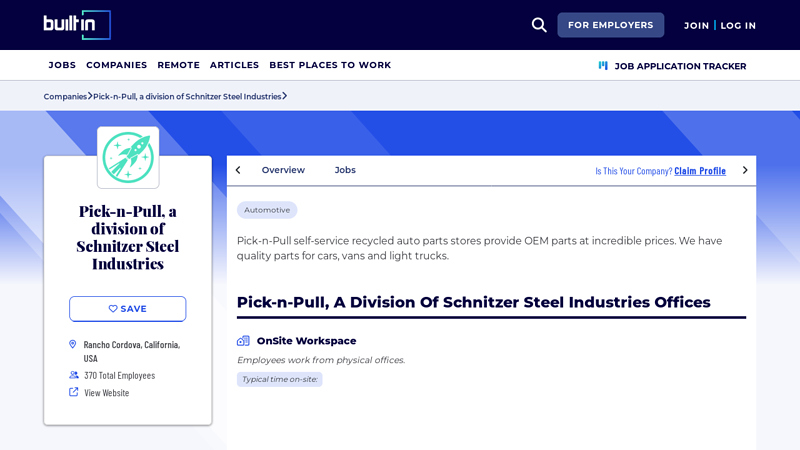Click the job application tracker icon

(x=603, y=66)
